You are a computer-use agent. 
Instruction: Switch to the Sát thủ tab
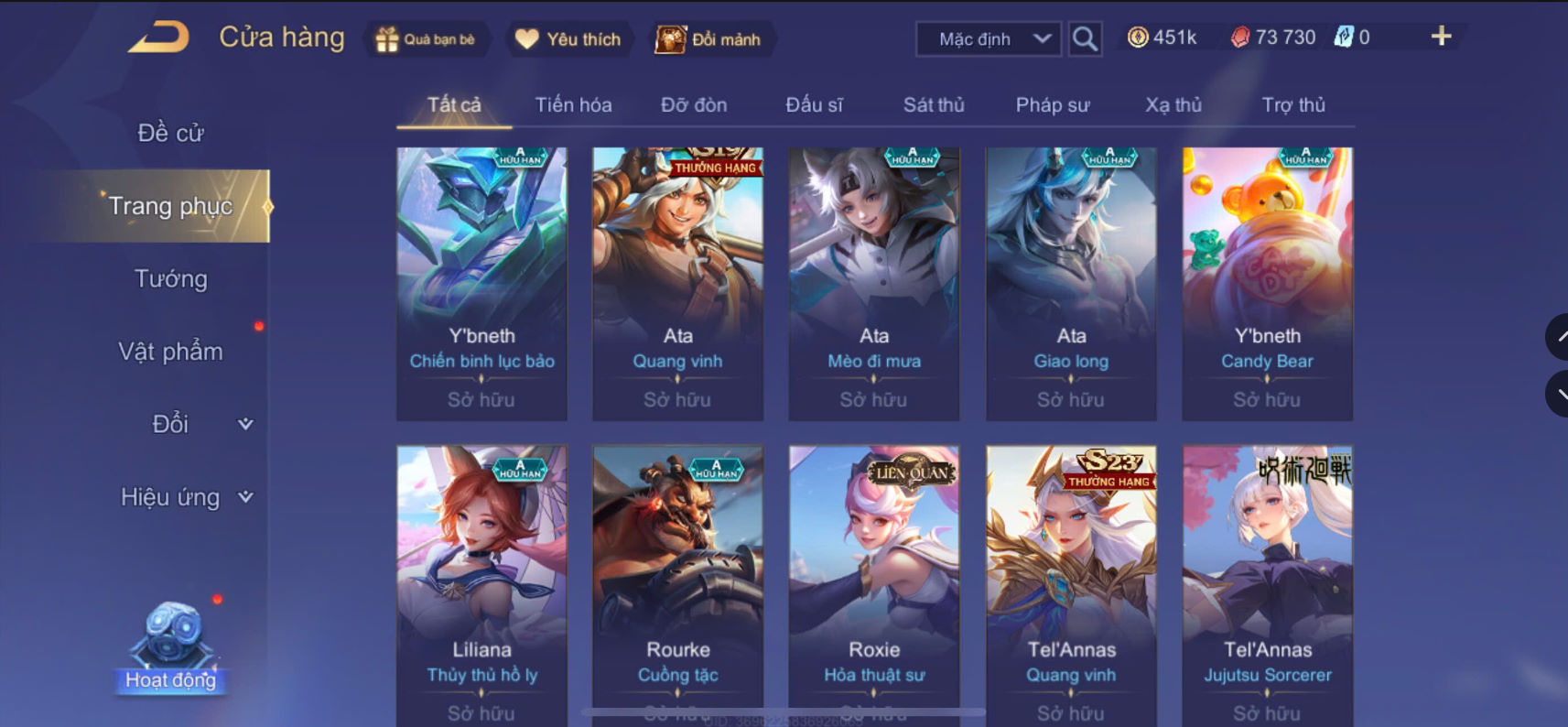(x=934, y=105)
